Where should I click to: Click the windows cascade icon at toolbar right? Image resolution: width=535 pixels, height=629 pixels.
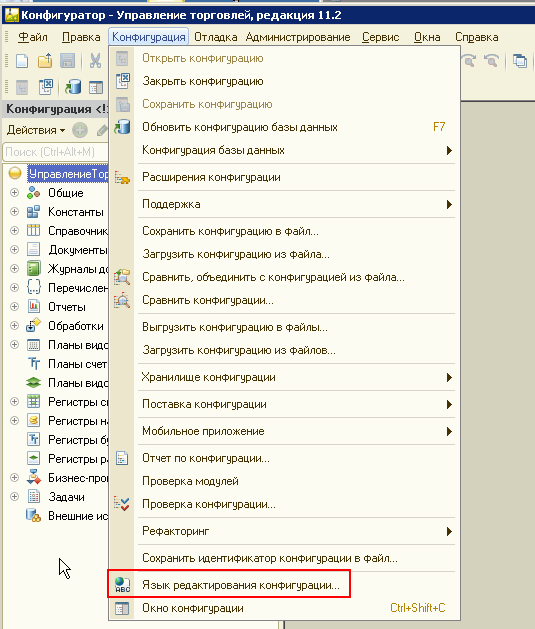(x=520, y=61)
